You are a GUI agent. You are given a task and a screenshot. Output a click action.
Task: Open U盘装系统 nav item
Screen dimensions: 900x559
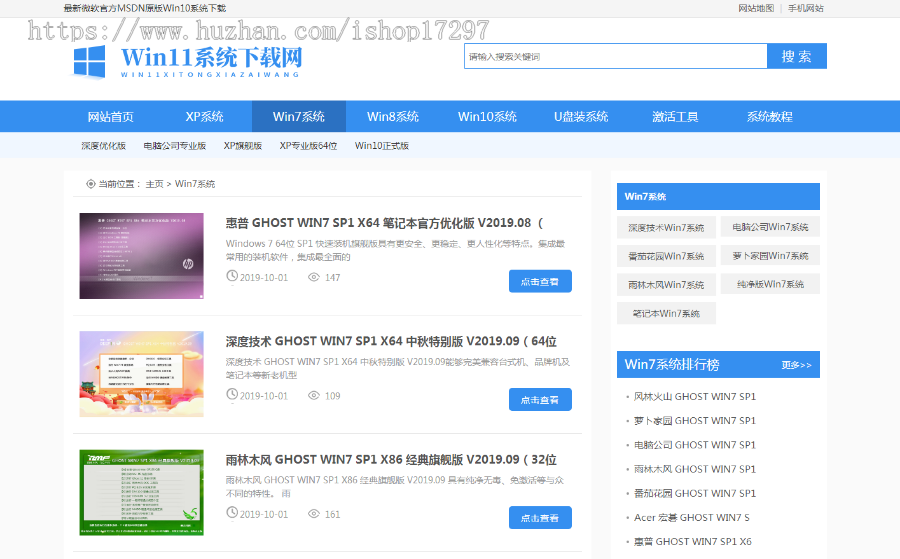581,117
